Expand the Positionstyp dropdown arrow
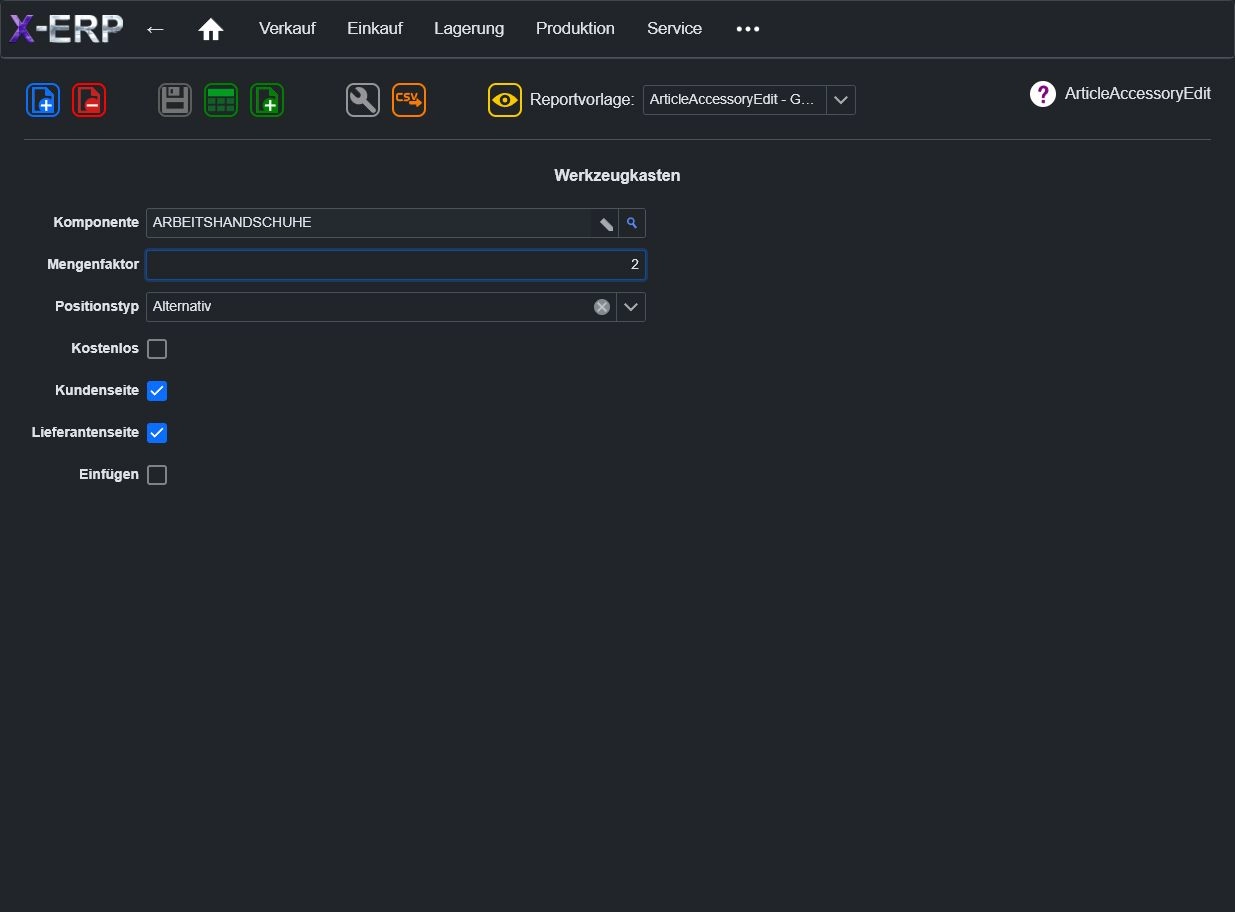The image size is (1235, 912). (631, 307)
